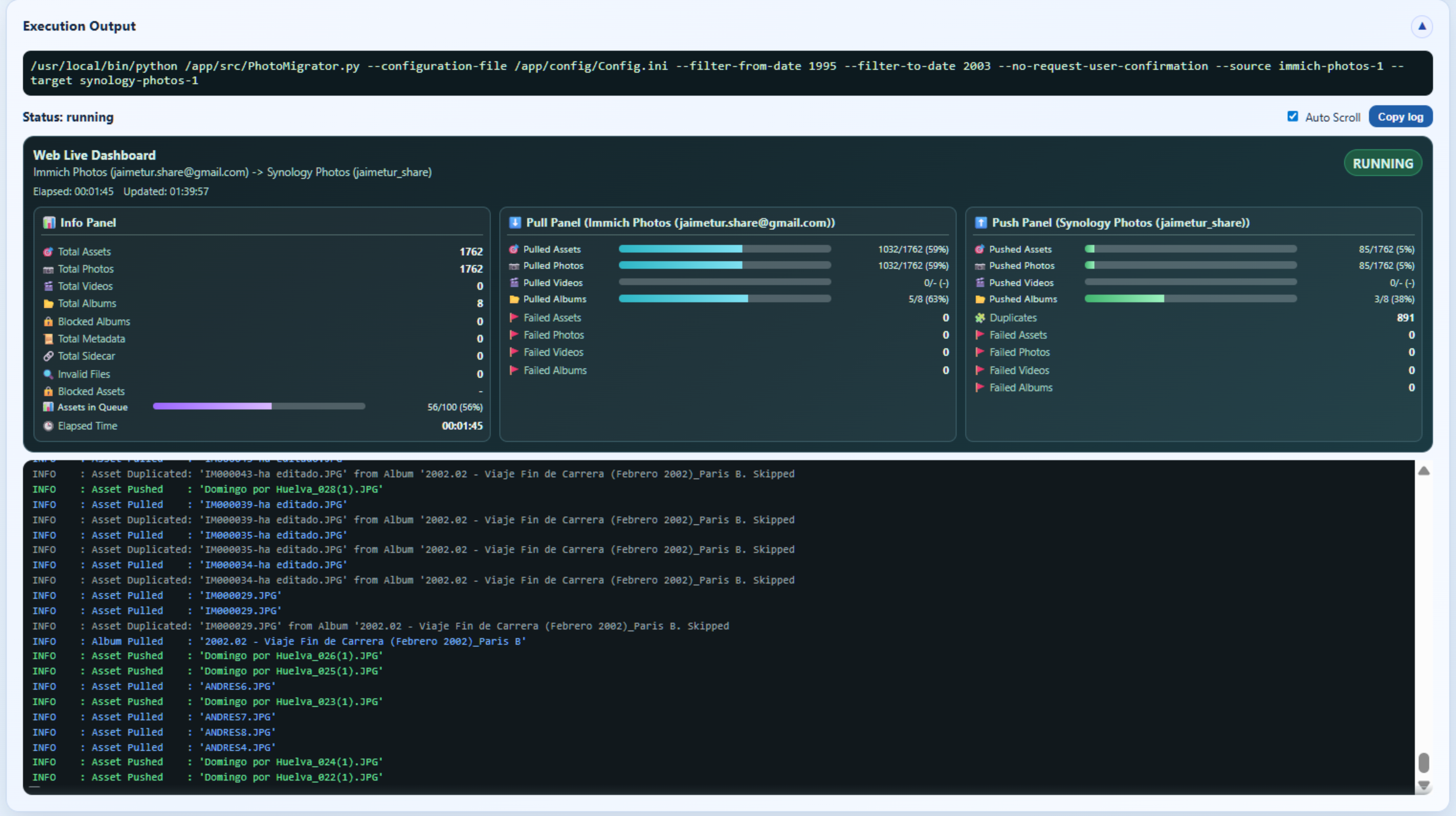Click the Pulled Albums folder icon
The height and width of the screenshot is (816, 1456).
(514, 299)
